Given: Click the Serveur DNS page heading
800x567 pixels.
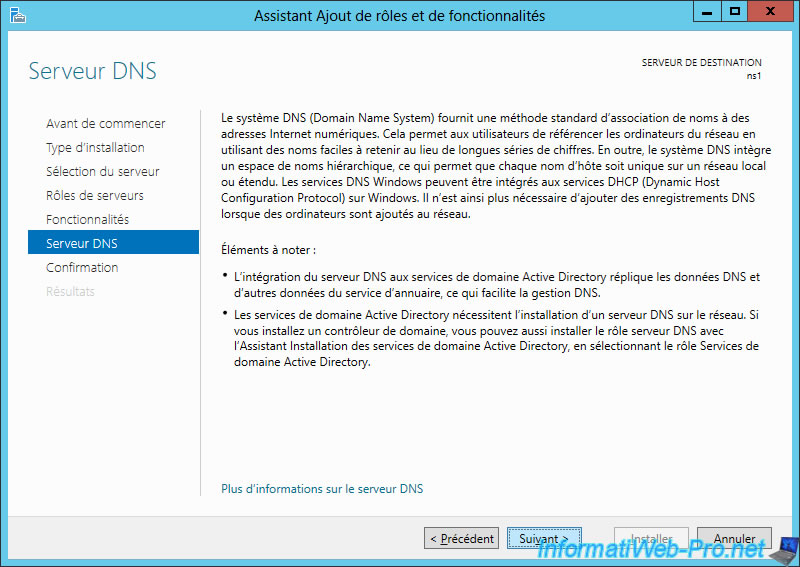Looking at the screenshot, I should (92, 71).
